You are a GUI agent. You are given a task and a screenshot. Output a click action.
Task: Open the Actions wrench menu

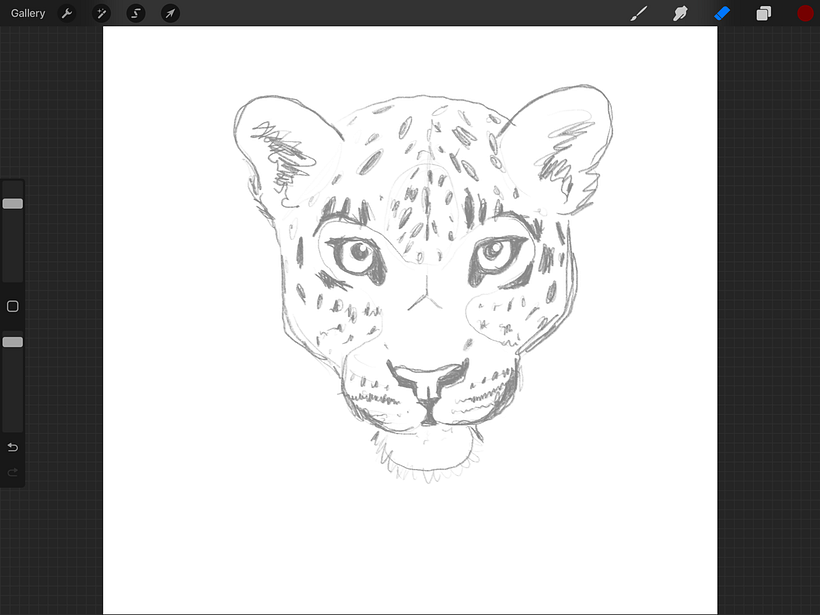[x=66, y=13]
